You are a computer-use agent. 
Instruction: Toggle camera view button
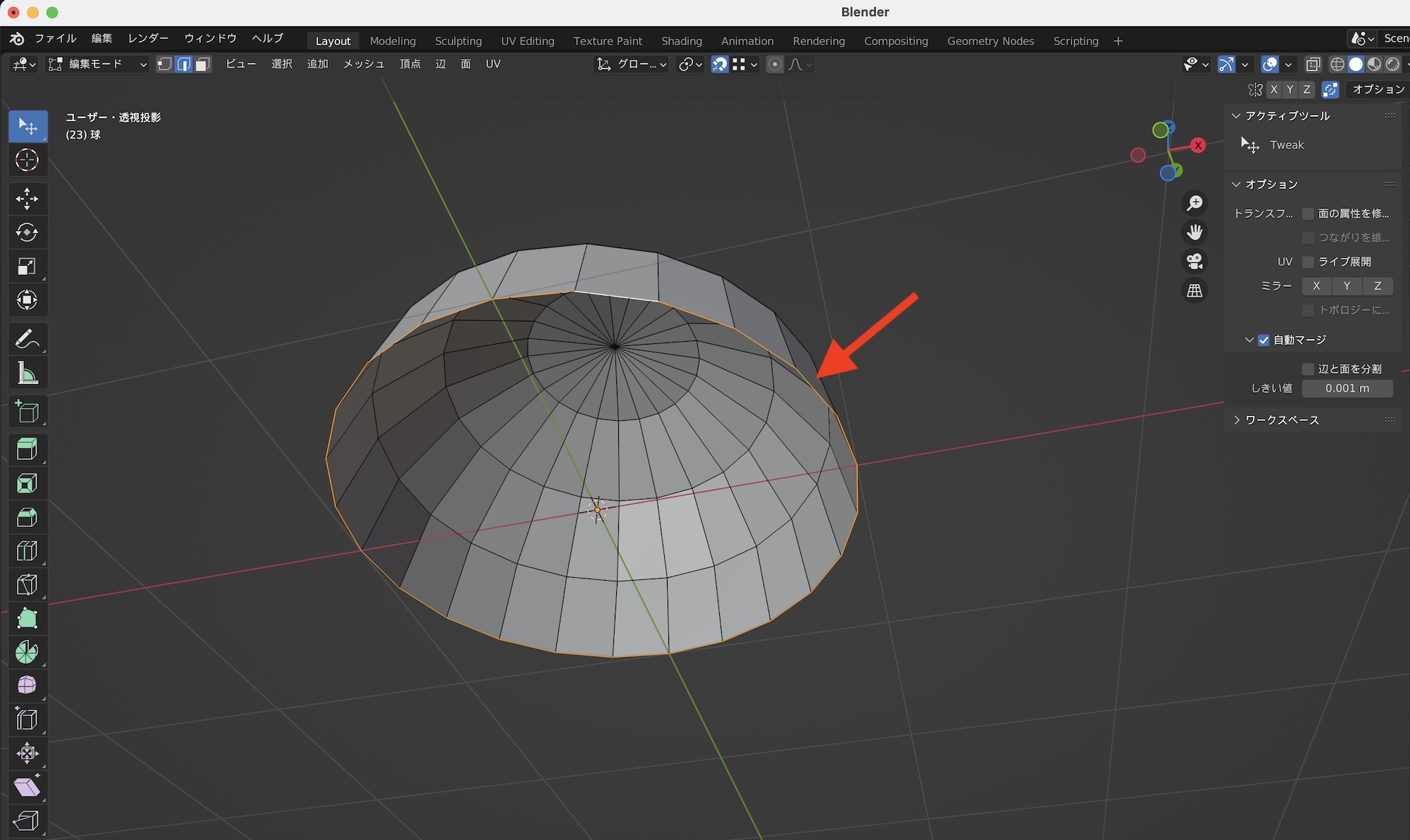[1194, 261]
